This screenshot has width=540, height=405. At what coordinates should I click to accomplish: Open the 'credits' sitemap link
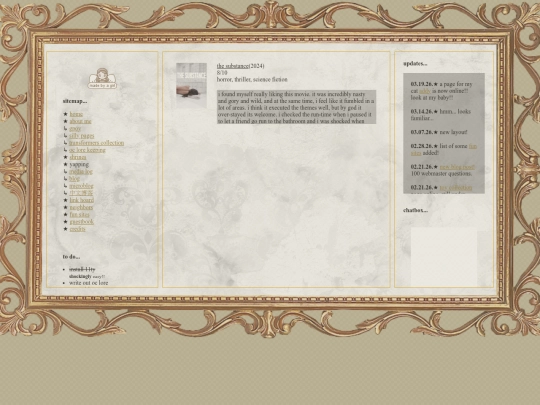click(77, 229)
